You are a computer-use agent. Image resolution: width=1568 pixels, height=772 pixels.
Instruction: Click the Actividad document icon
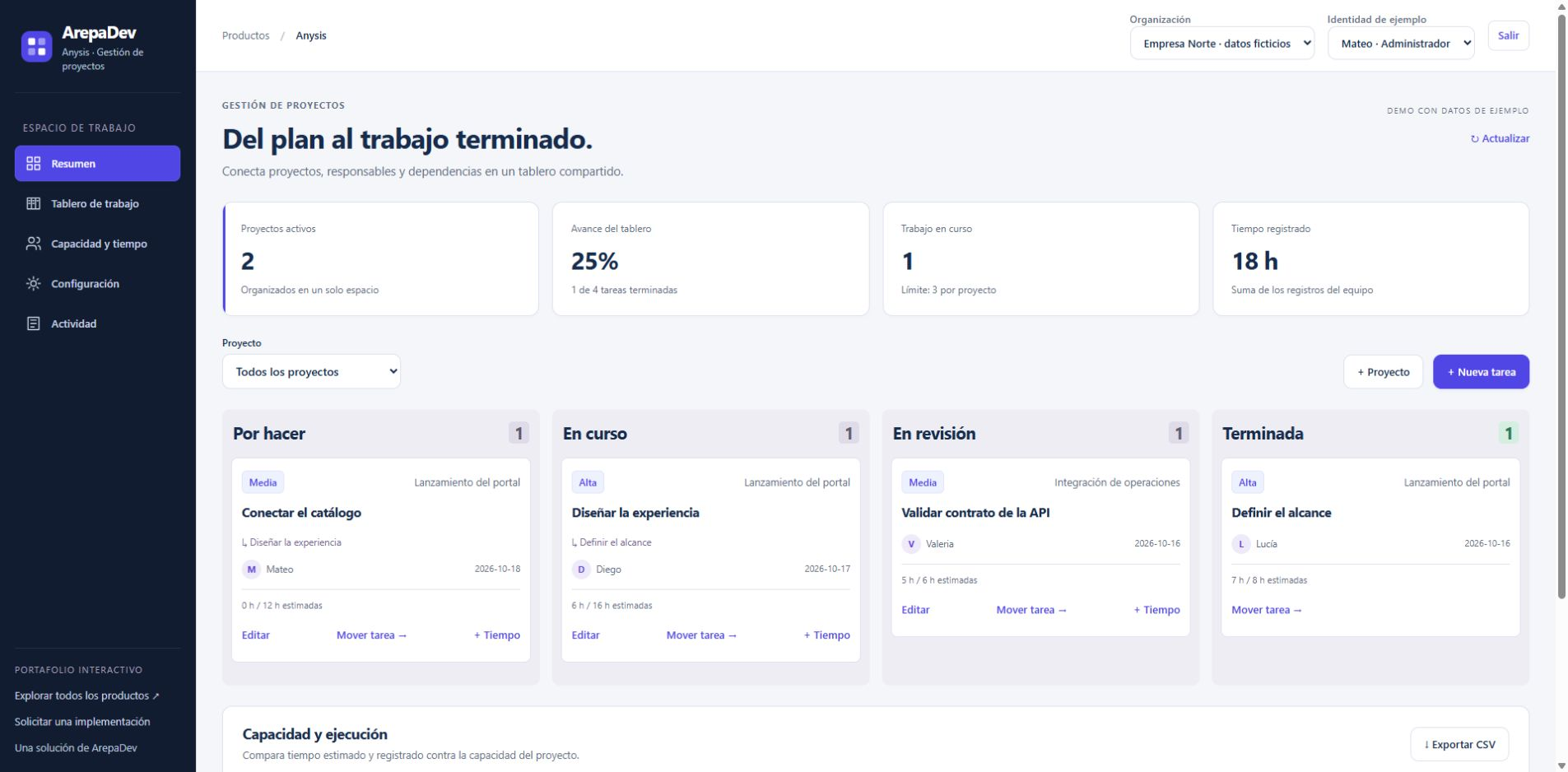click(34, 323)
